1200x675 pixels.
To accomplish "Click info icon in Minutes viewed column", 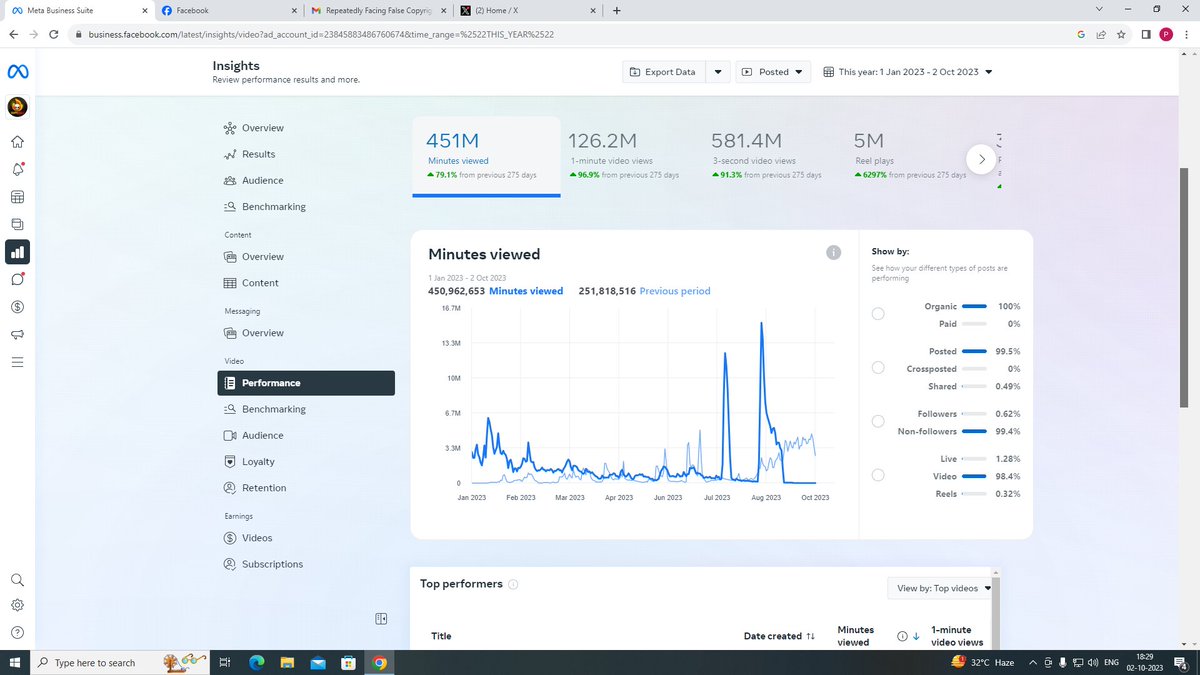I will [902, 636].
